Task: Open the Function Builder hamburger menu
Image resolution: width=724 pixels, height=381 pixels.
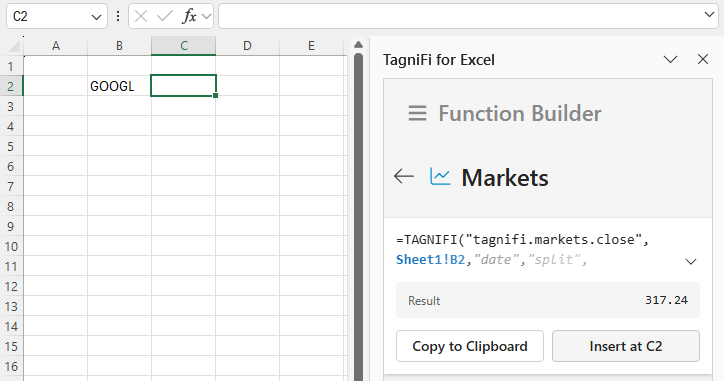Action: (417, 113)
